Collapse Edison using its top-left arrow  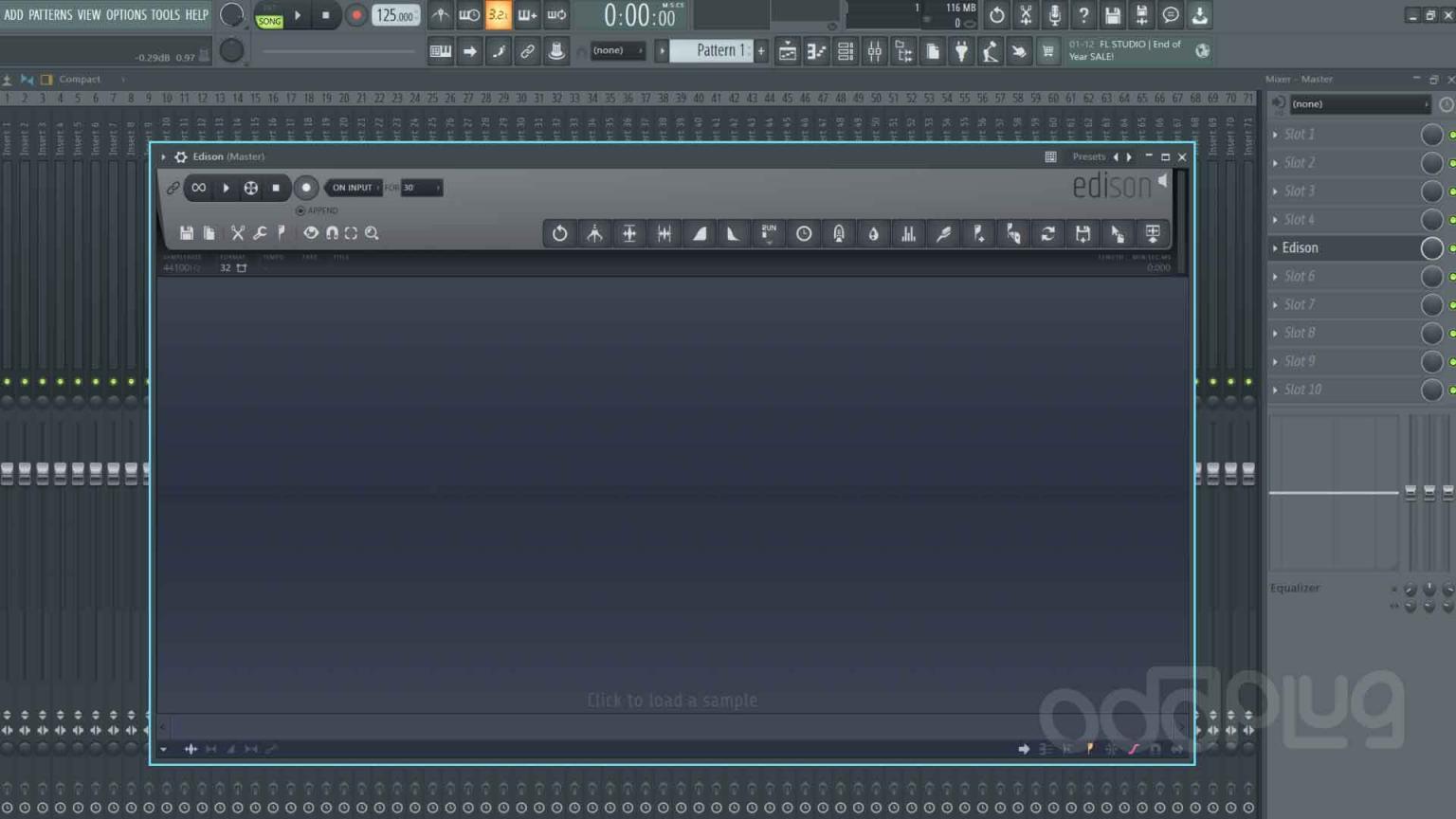coord(162,156)
